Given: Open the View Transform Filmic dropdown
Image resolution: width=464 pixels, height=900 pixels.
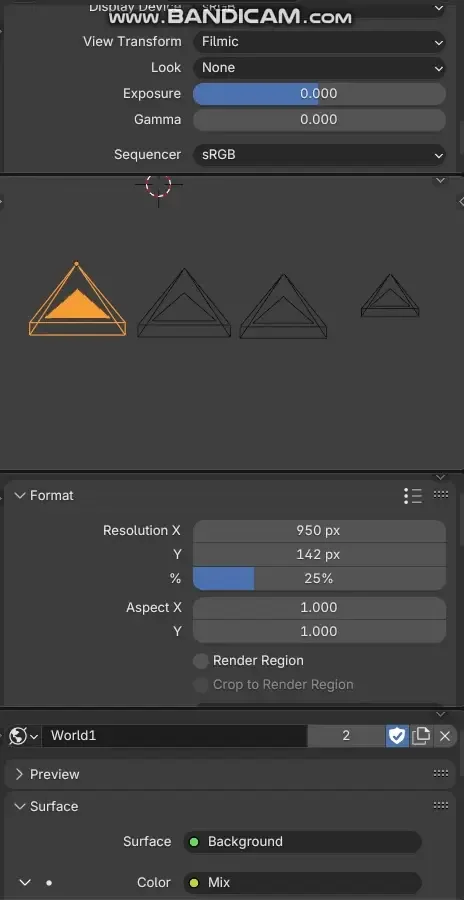Looking at the screenshot, I should point(319,42).
